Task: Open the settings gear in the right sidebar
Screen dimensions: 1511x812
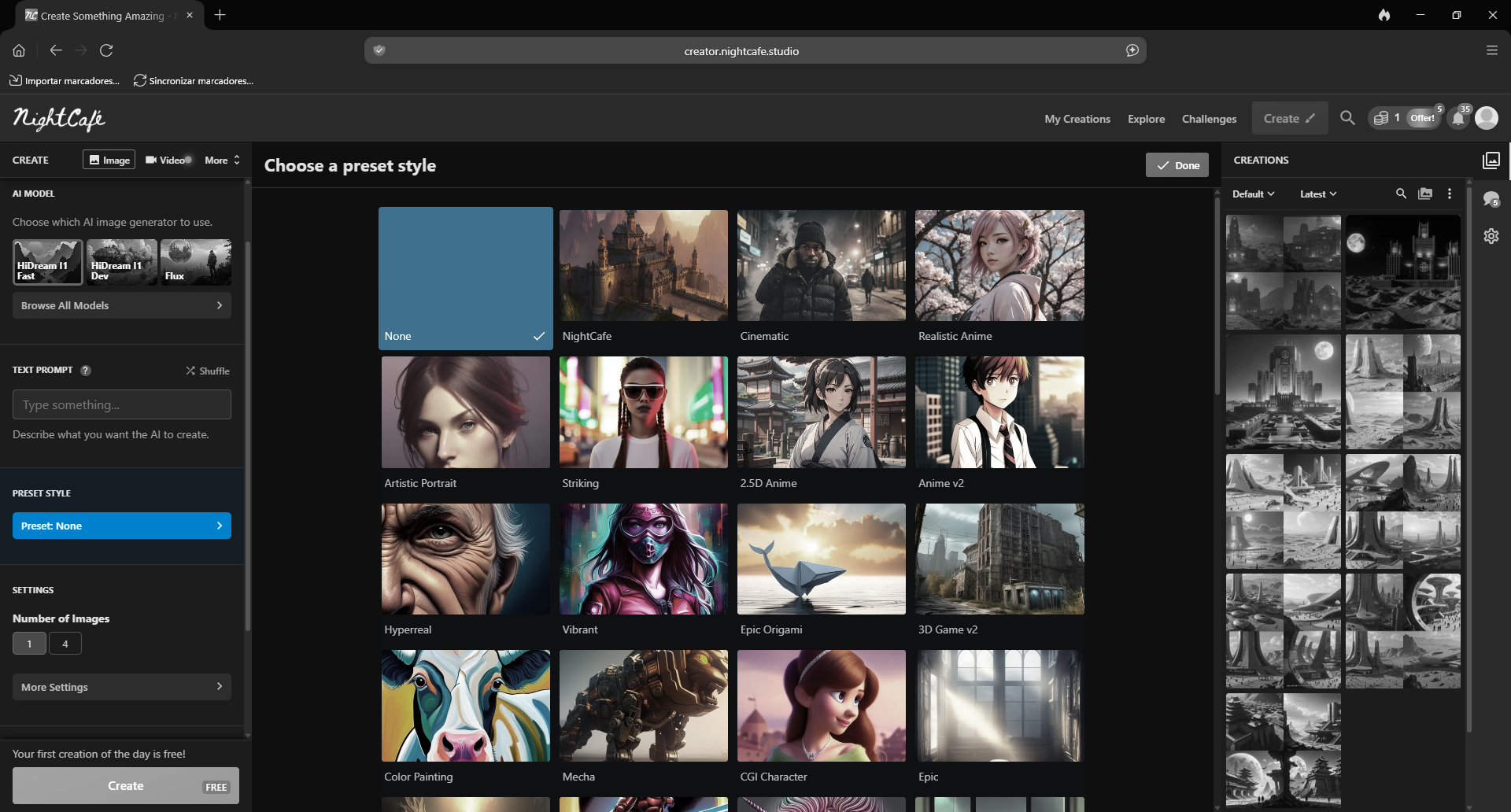Action: (x=1492, y=235)
